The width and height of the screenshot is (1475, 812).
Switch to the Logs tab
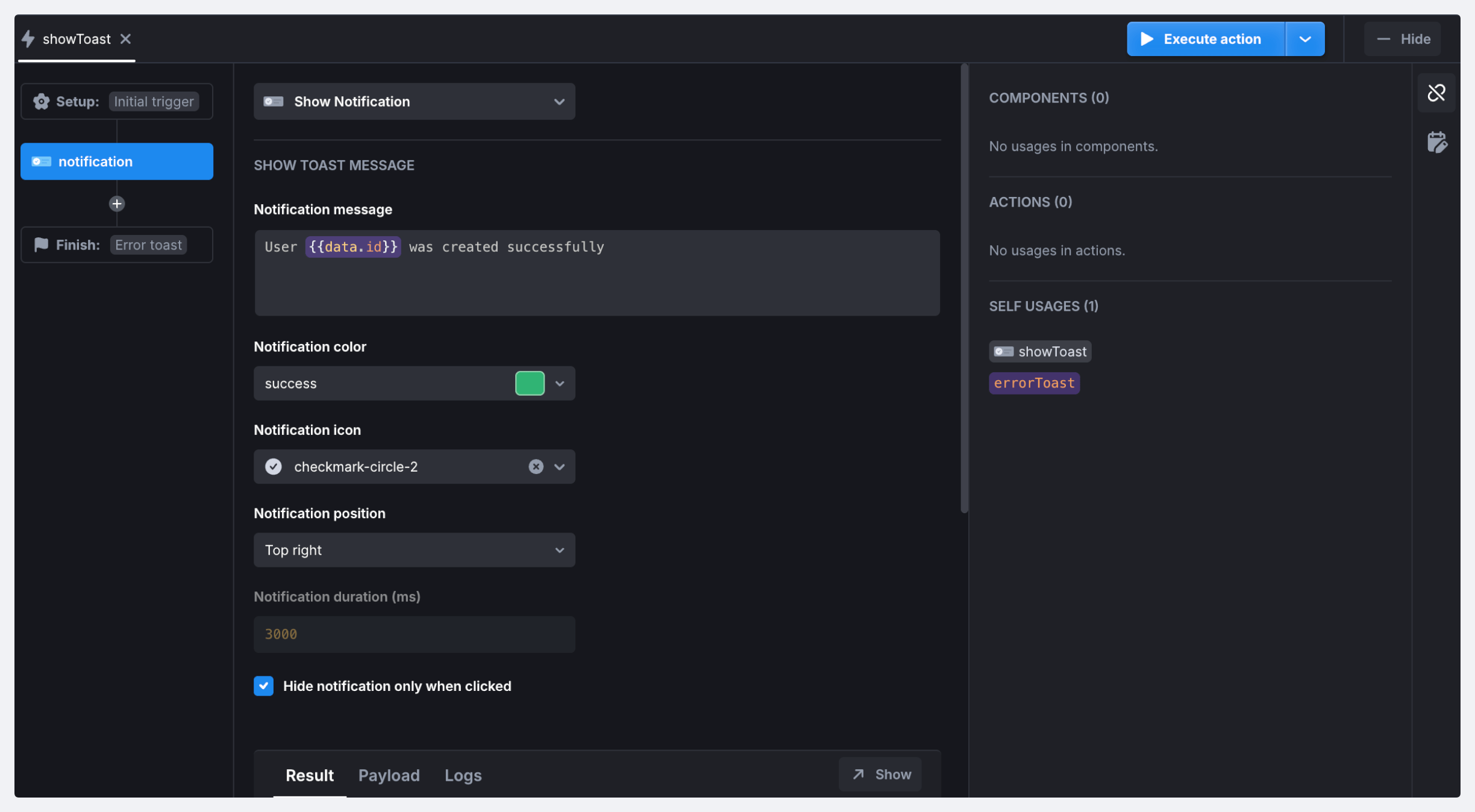(x=463, y=775)
